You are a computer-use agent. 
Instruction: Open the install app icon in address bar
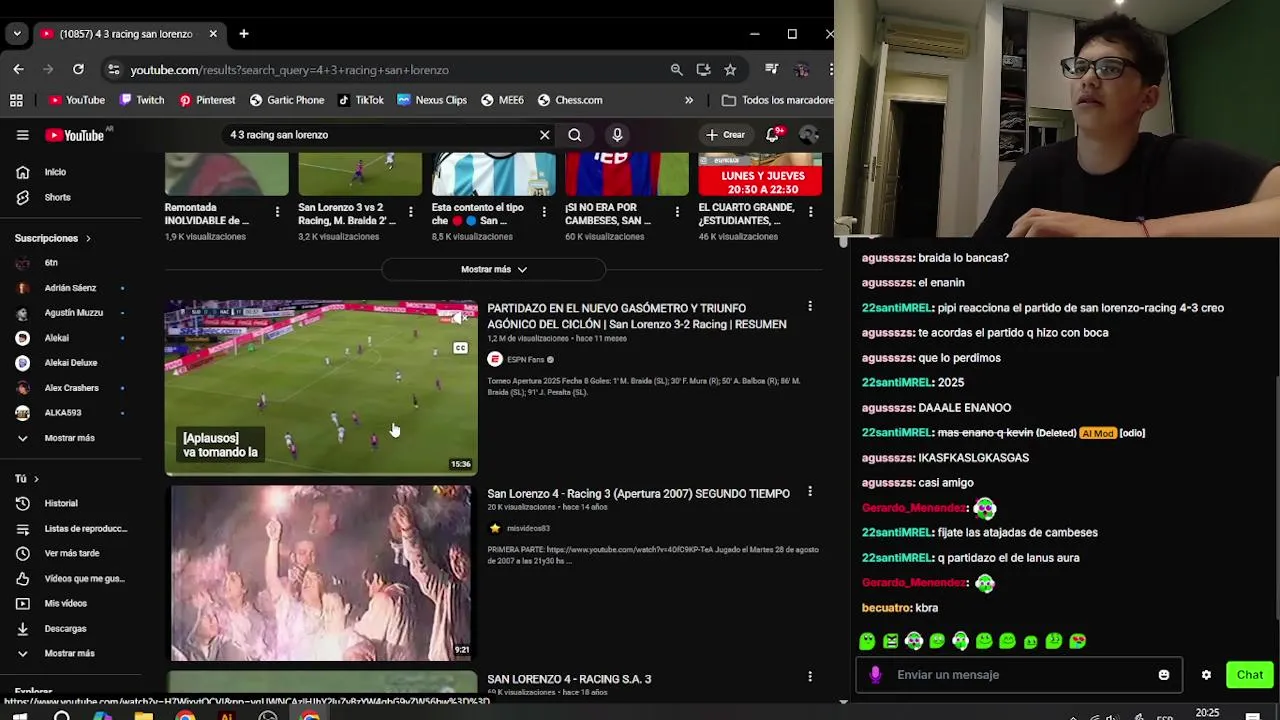click(703, 69)
